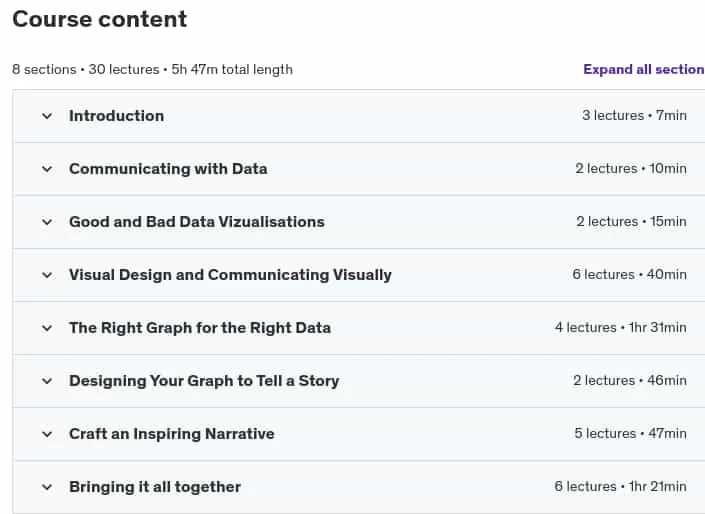
Task: Expand Communicating with Data chevron
Action: [47, 169]
